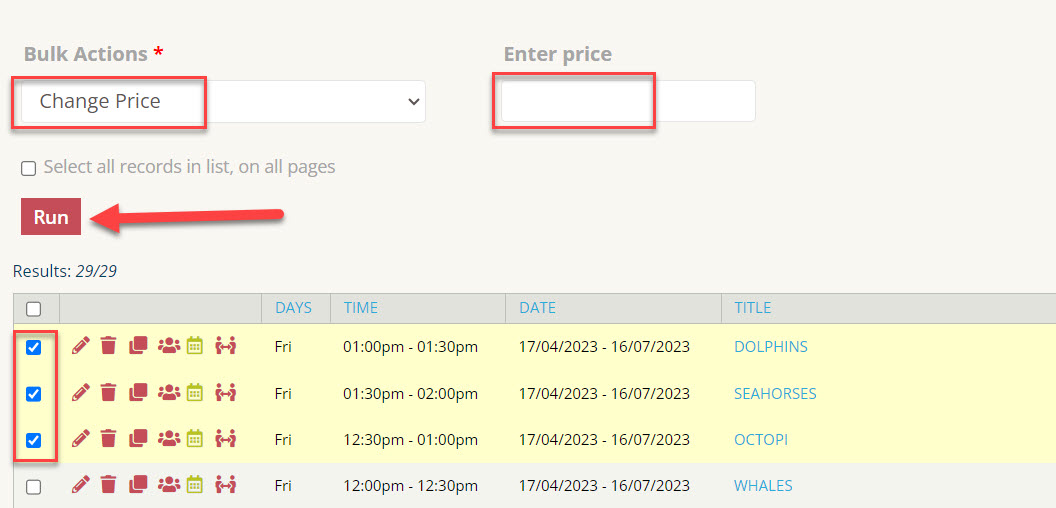Click the red Run button

pyautogui.click(x=51, y=217)
